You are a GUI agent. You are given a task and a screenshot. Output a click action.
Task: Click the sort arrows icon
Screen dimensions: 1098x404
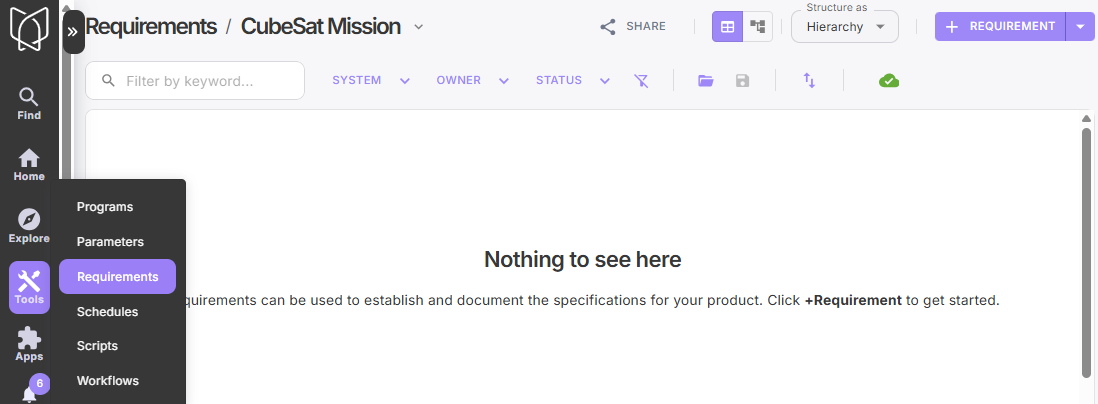coord(809,81)
